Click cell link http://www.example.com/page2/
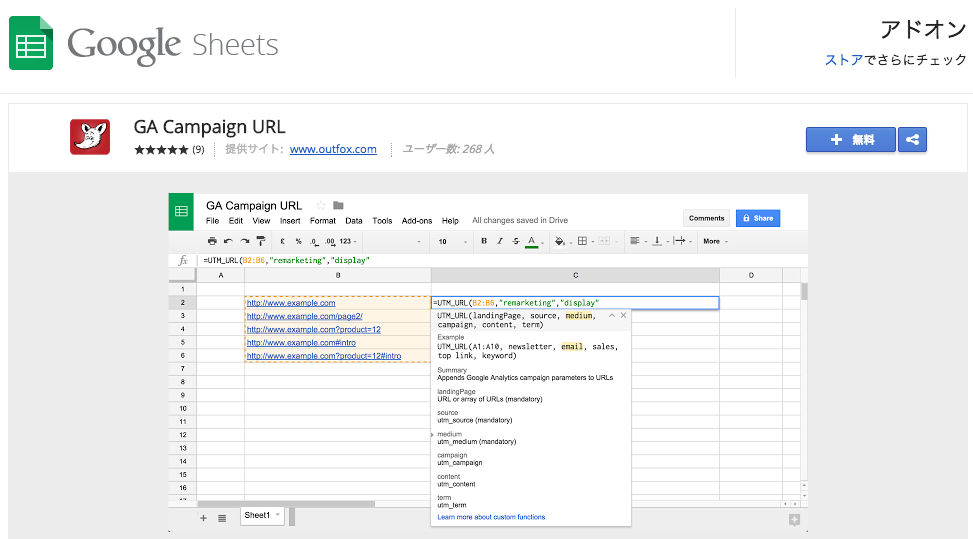The height and width of the screenshot is (539, 973). click(305, 316)
